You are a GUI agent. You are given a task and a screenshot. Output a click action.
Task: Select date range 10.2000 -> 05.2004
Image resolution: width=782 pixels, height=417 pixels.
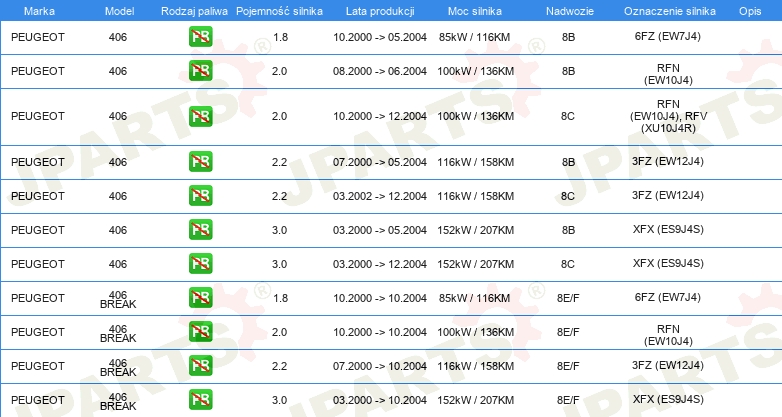coord(380,37)
